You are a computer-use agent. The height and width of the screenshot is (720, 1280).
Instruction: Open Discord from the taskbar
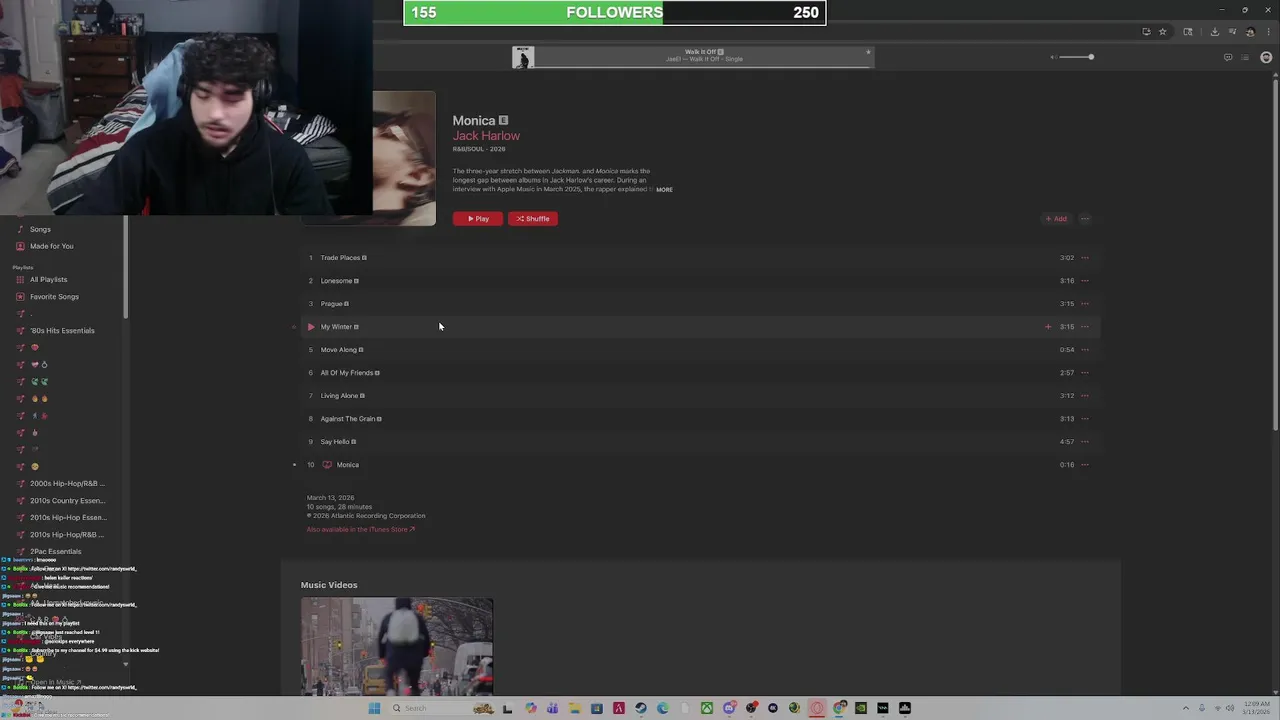[729, 708]
